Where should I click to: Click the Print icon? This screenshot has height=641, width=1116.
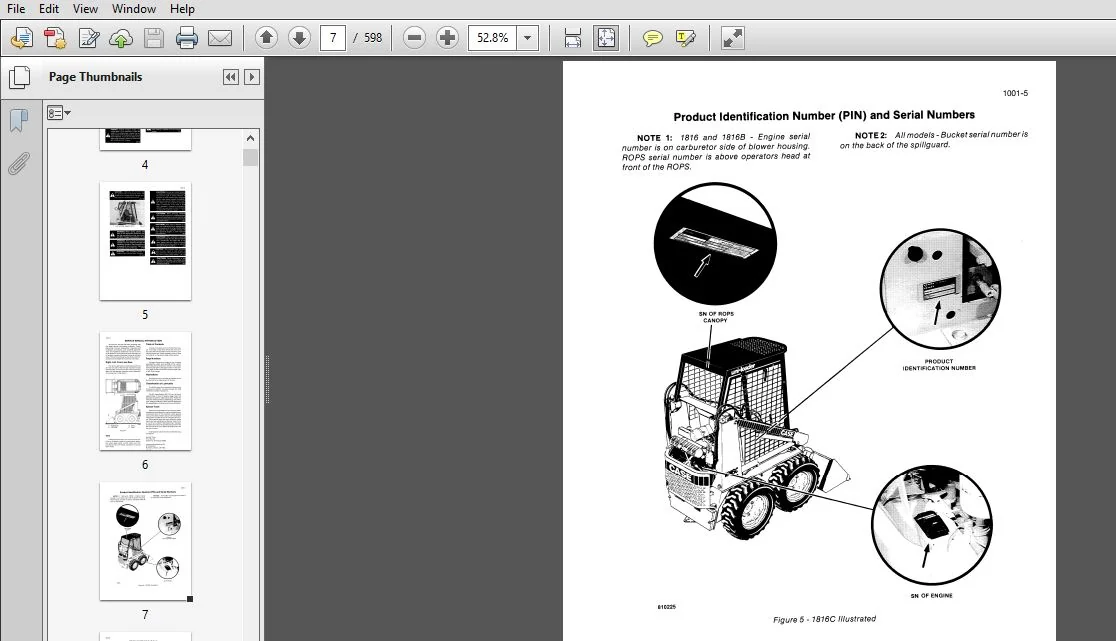186,38
